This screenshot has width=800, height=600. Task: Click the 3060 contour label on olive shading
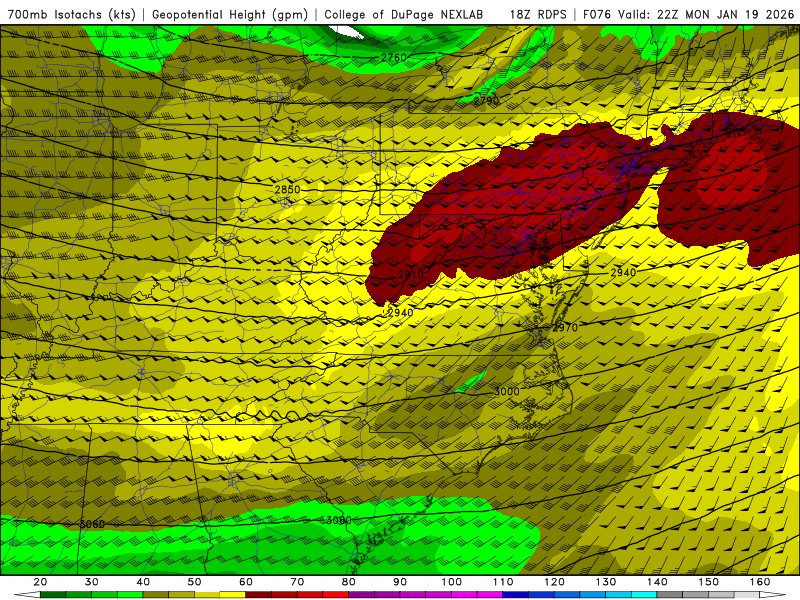[92, 524]
